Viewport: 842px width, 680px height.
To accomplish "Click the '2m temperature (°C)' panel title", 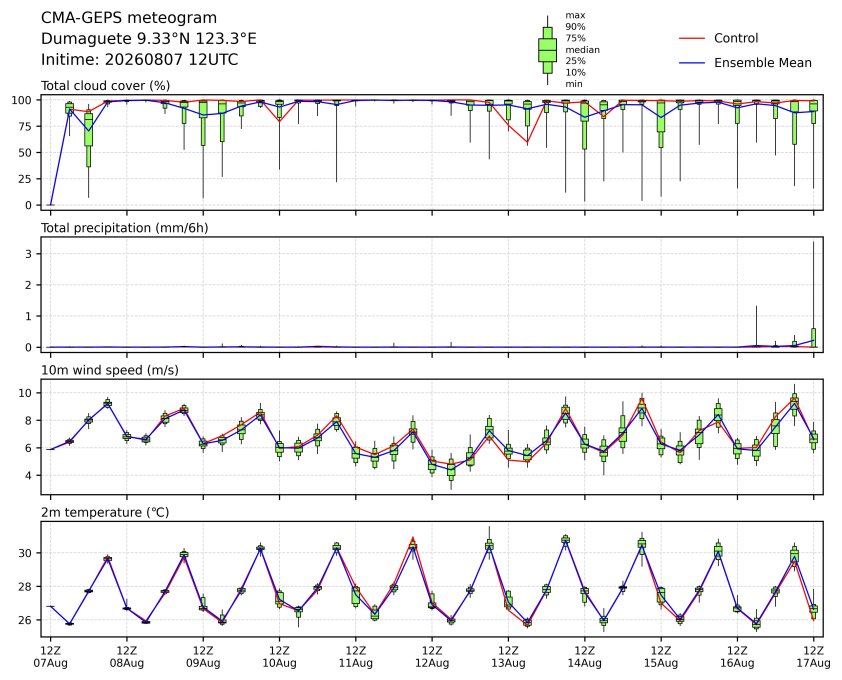I will click(105, 512).
